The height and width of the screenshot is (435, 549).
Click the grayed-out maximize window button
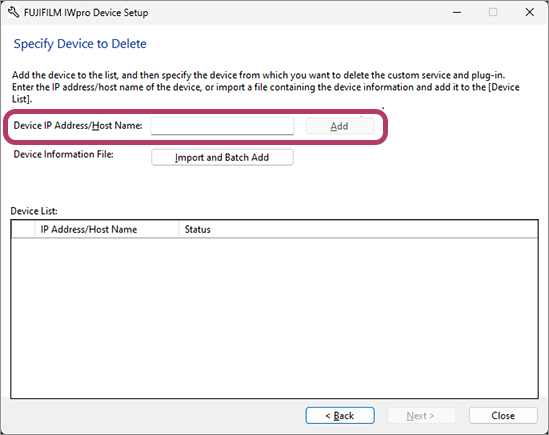point(493,12)
